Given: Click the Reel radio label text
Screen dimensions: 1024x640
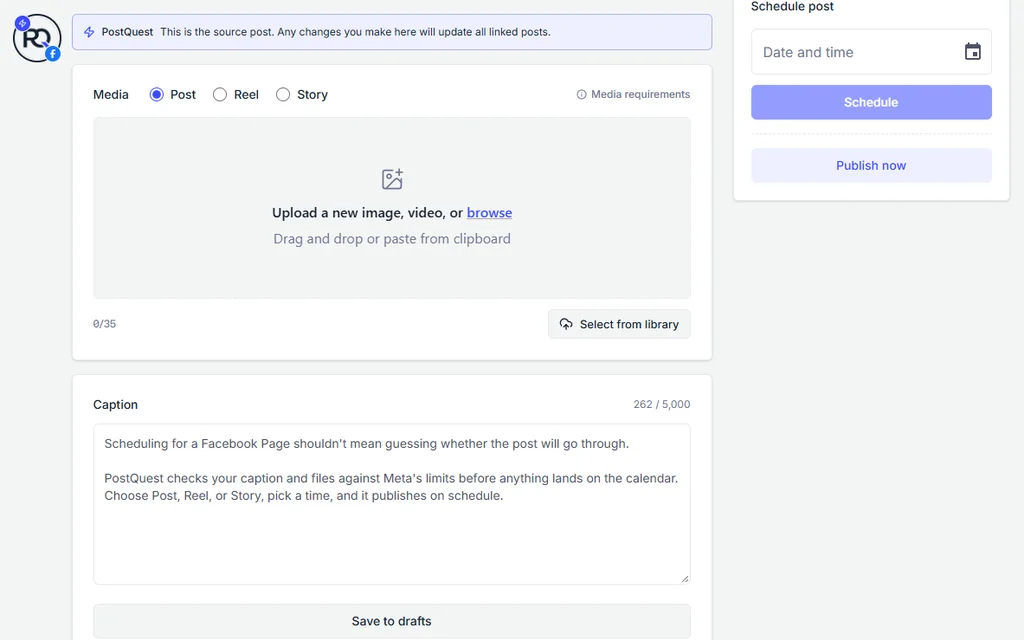Looking at the screenshot, I should pos(246,95).
